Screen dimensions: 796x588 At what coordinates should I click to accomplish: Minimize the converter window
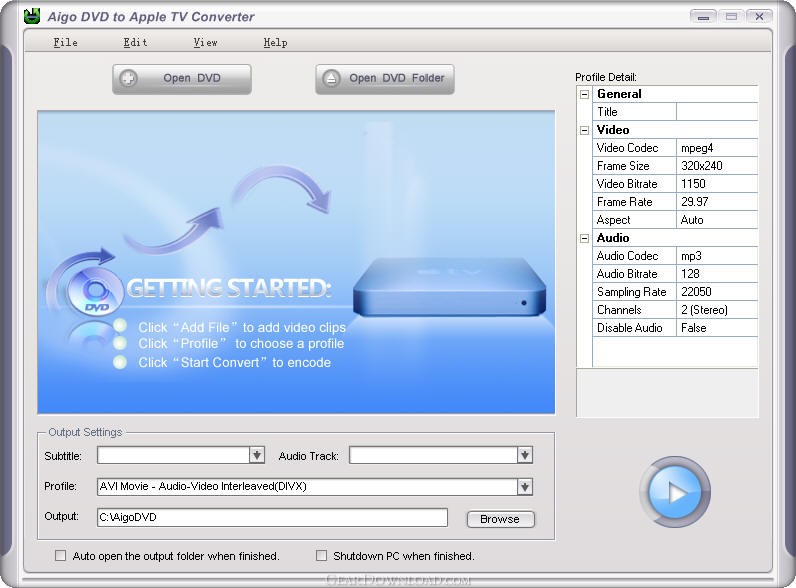[704, 17]
